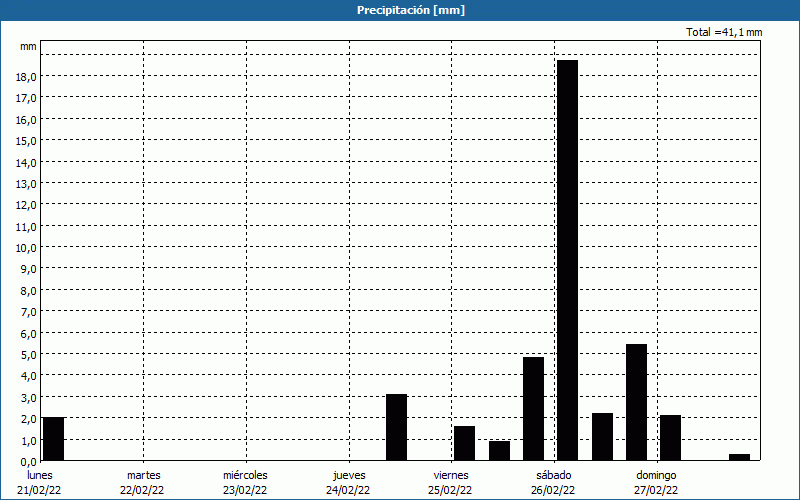Click the 5,4 mm bar before domingo gridline
Image resolution: width=800 pixels, height=500 pixels.
pyautogui.click(x=636, y=403)
